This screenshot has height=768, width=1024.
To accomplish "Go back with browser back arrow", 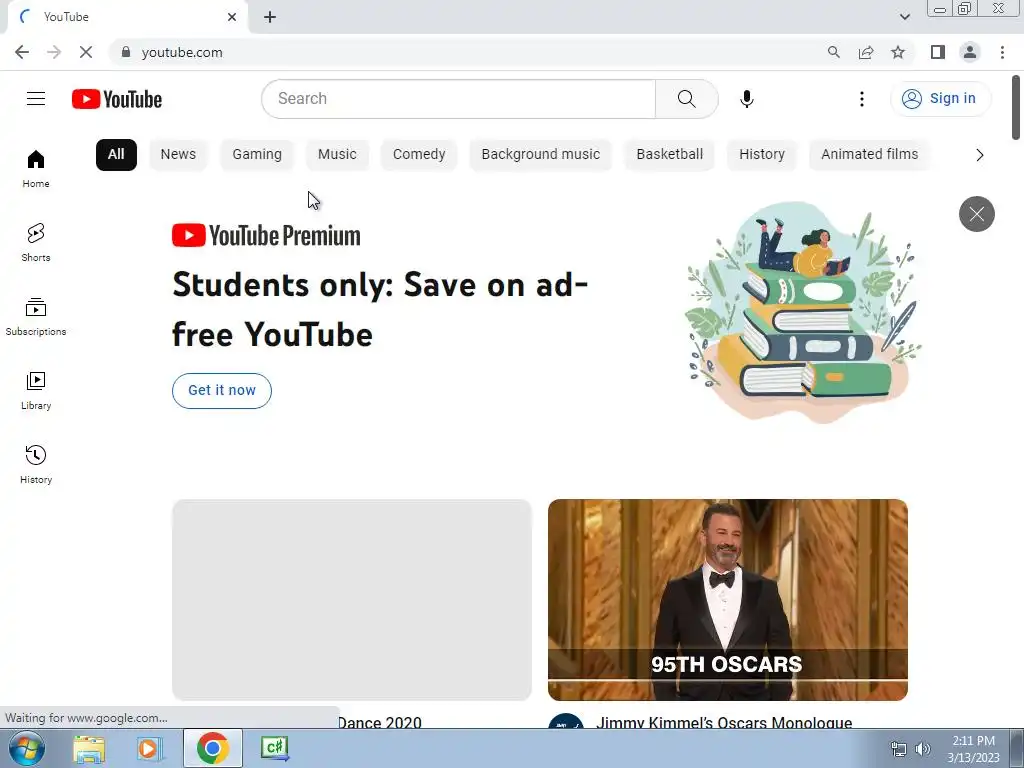I will 22,52.
